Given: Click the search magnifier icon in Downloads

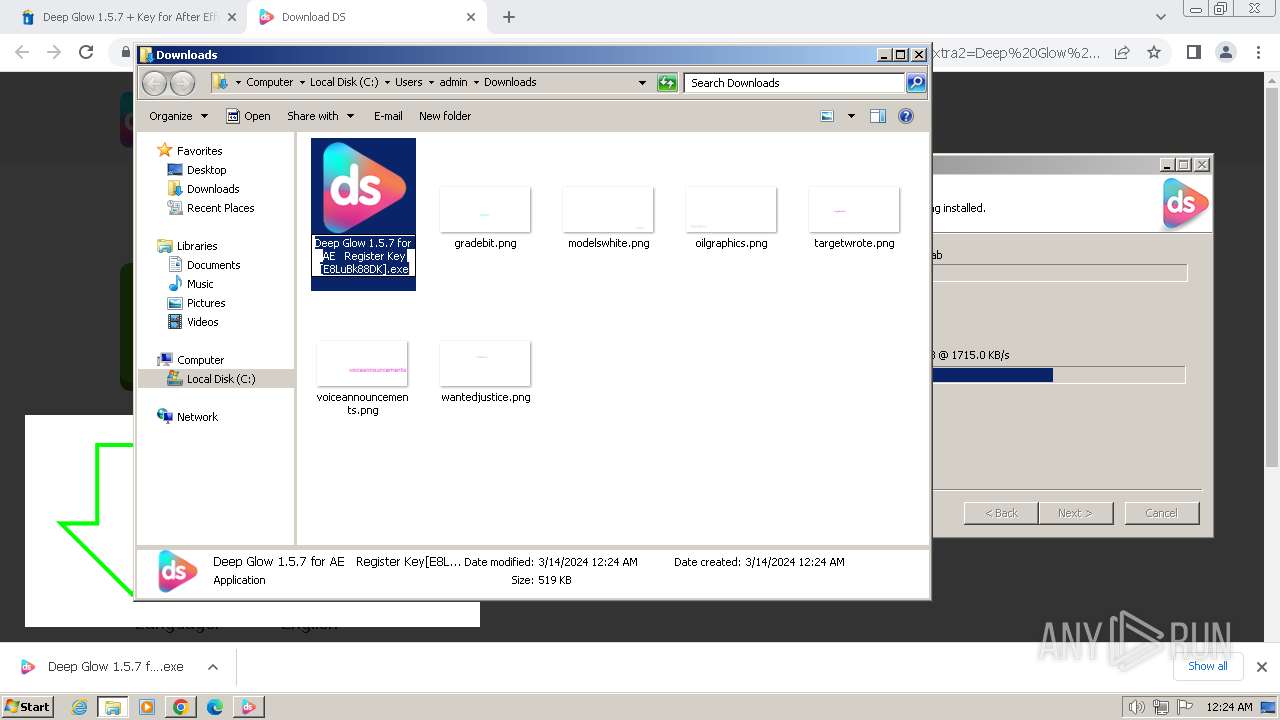Looking at the screenshot, I should tap(916, 83).
